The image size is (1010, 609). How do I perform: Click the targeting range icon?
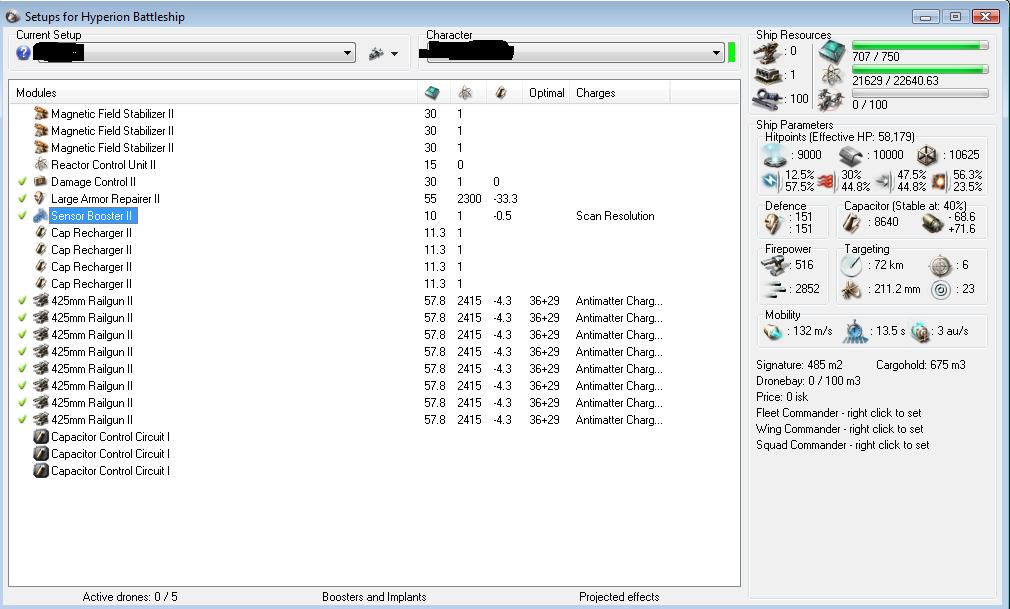click(x=851, y=266)
